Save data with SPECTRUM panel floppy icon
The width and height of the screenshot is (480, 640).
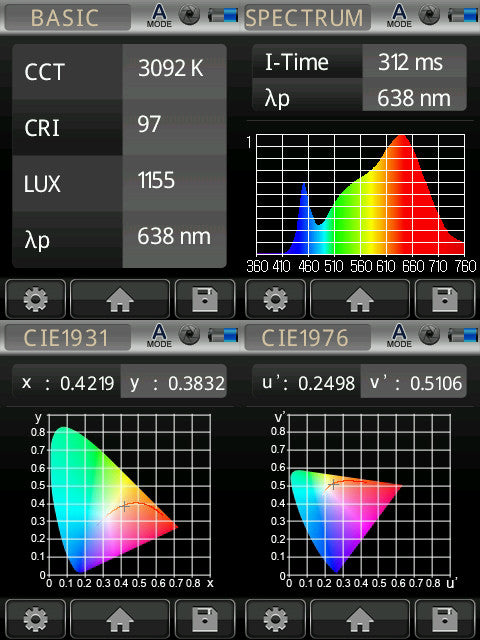coord(445,299)
